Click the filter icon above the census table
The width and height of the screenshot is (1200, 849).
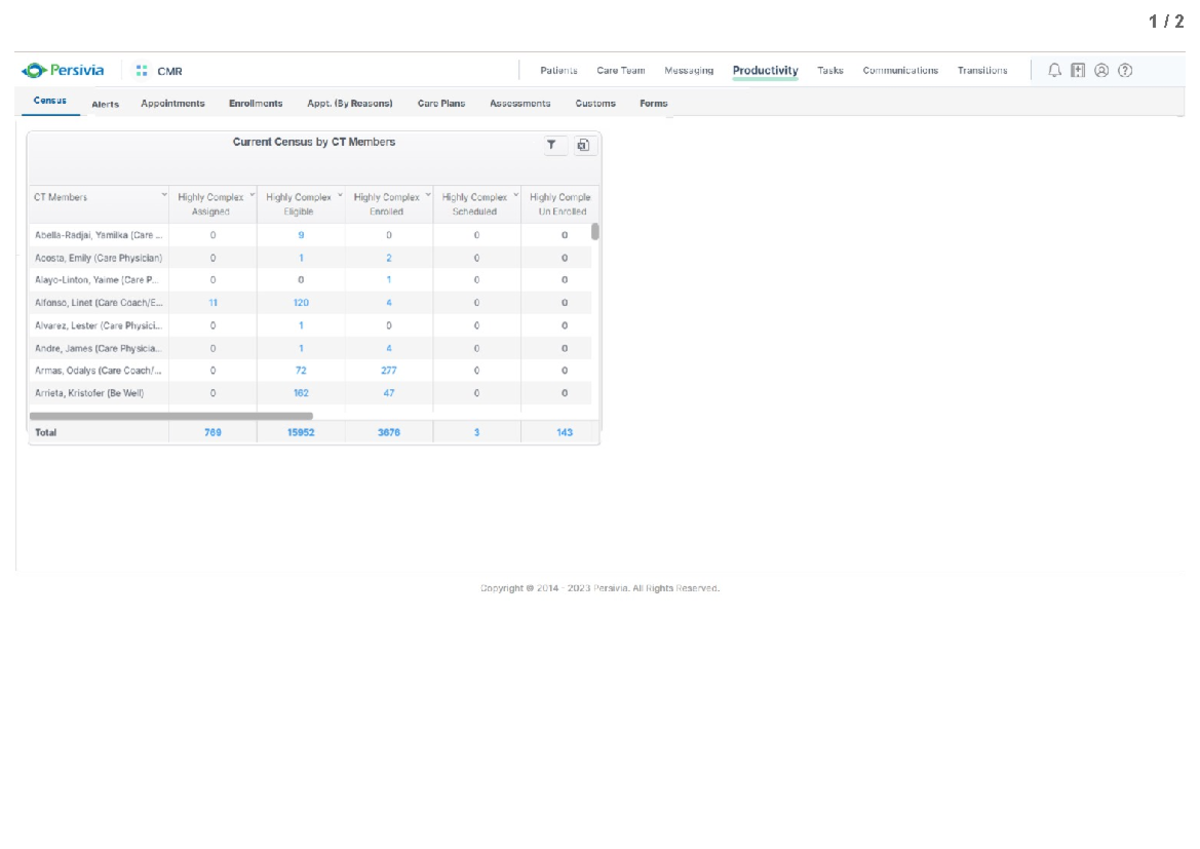[x=551, y=144]
